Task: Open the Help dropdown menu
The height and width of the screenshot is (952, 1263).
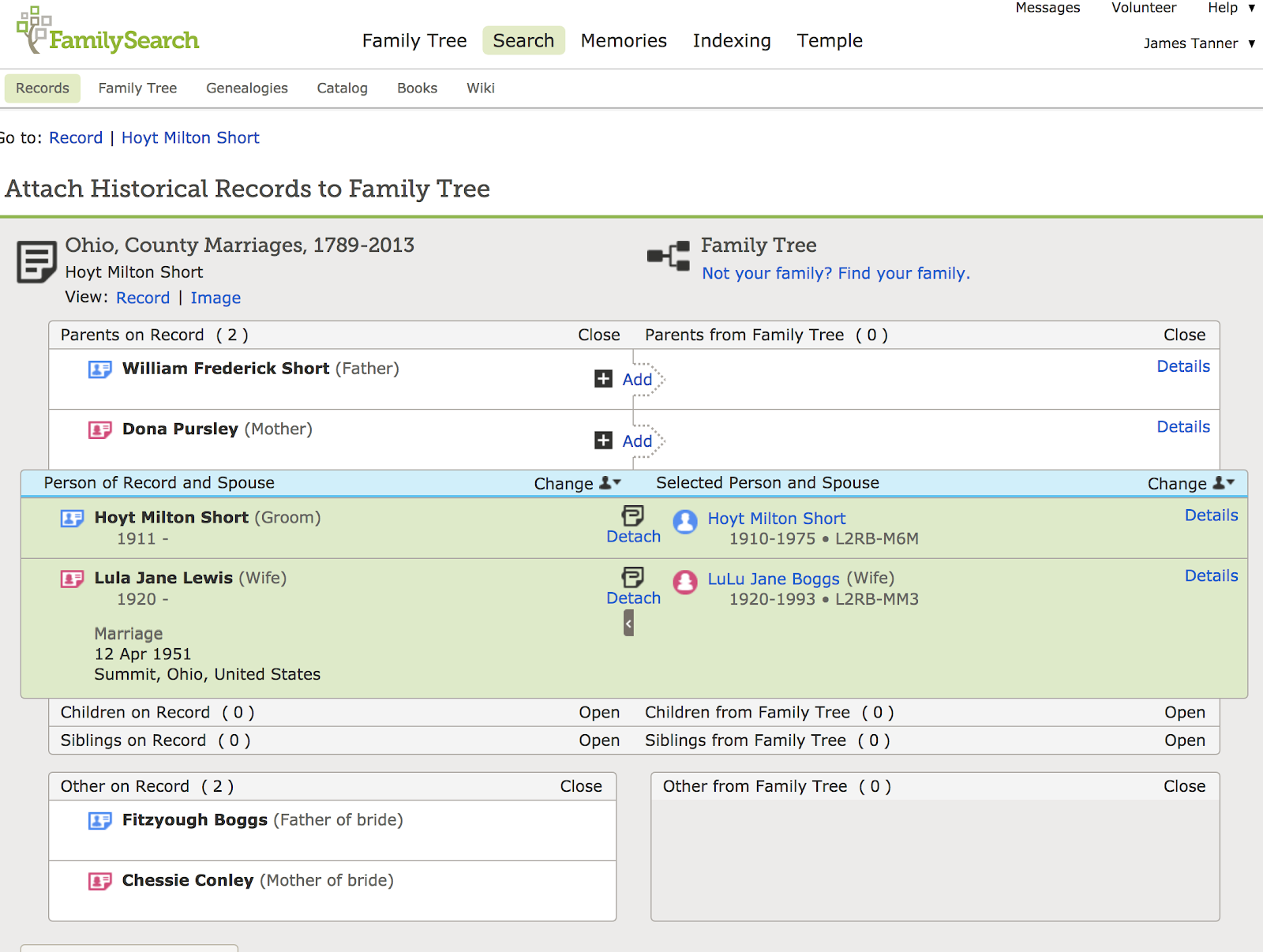Action: click(1231, 8)
